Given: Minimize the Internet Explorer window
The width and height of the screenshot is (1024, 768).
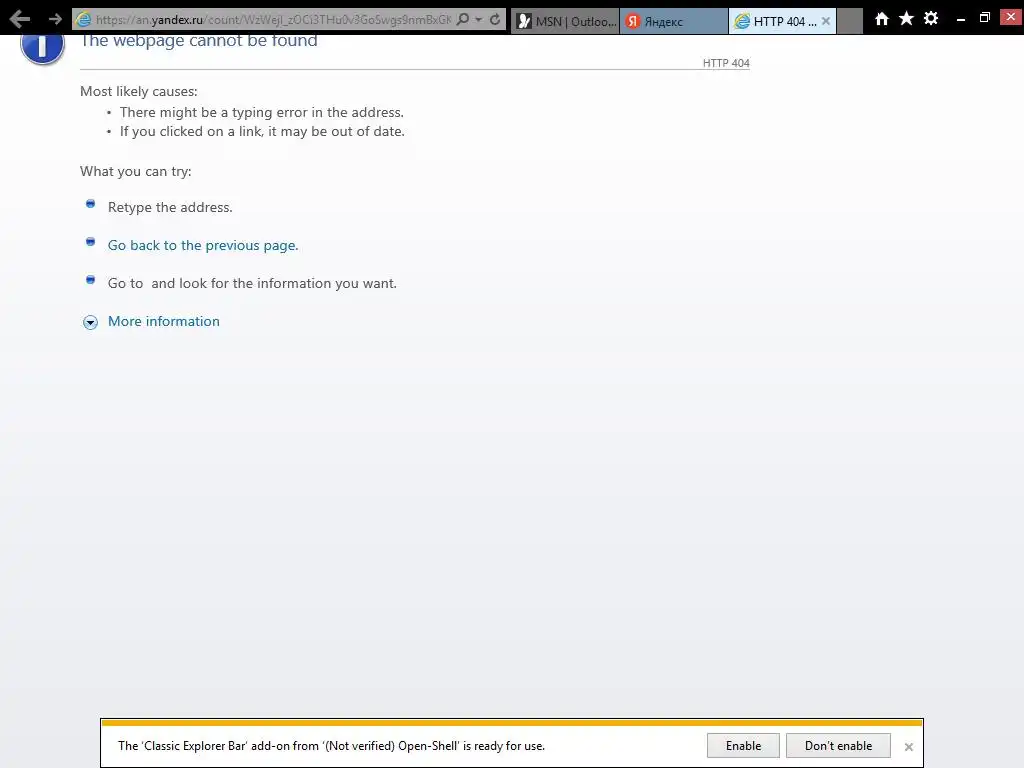Looking at the screenshot, I should (961, 20).
